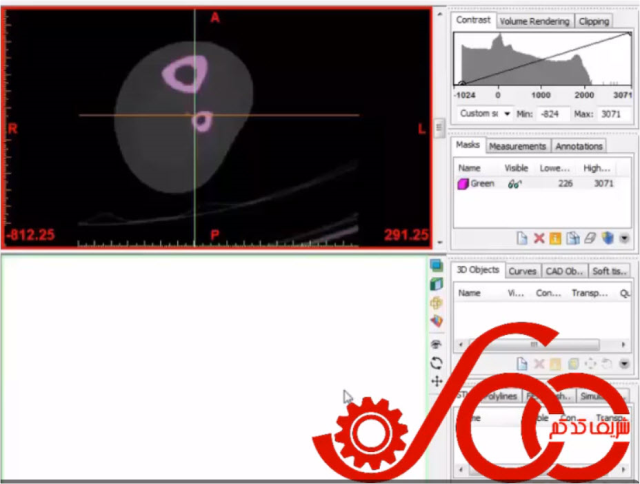Switch to the Contrast tab

click(473, 20)
